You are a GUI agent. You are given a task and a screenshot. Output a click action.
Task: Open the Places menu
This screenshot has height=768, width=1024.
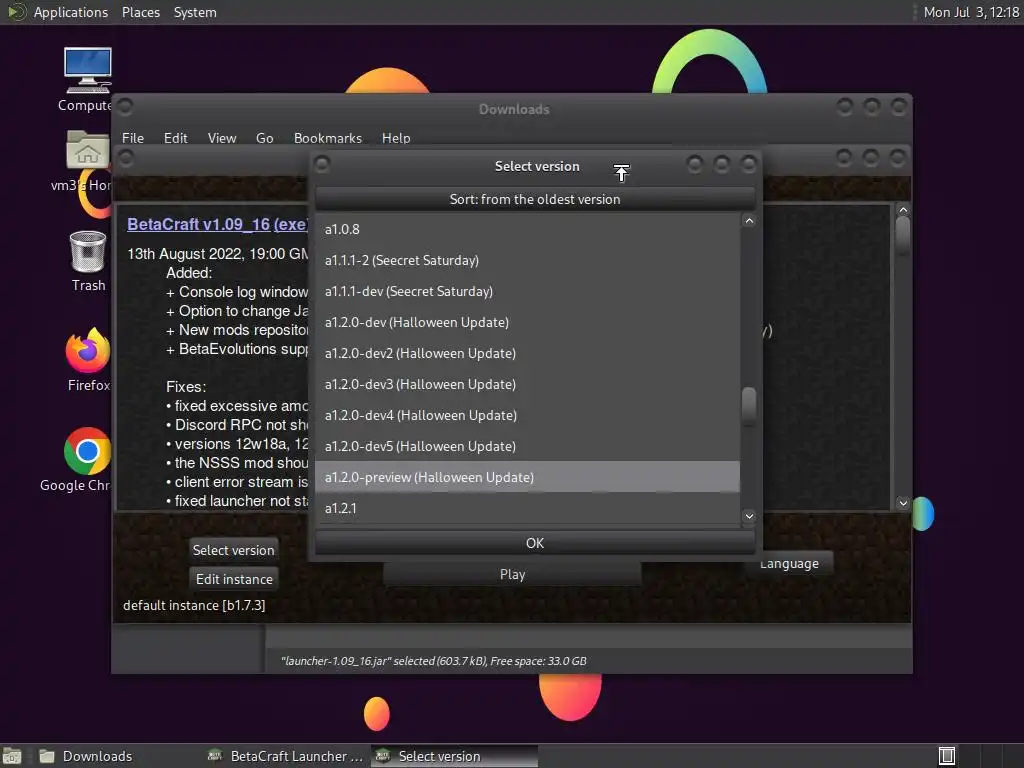[x=140, y=12]
